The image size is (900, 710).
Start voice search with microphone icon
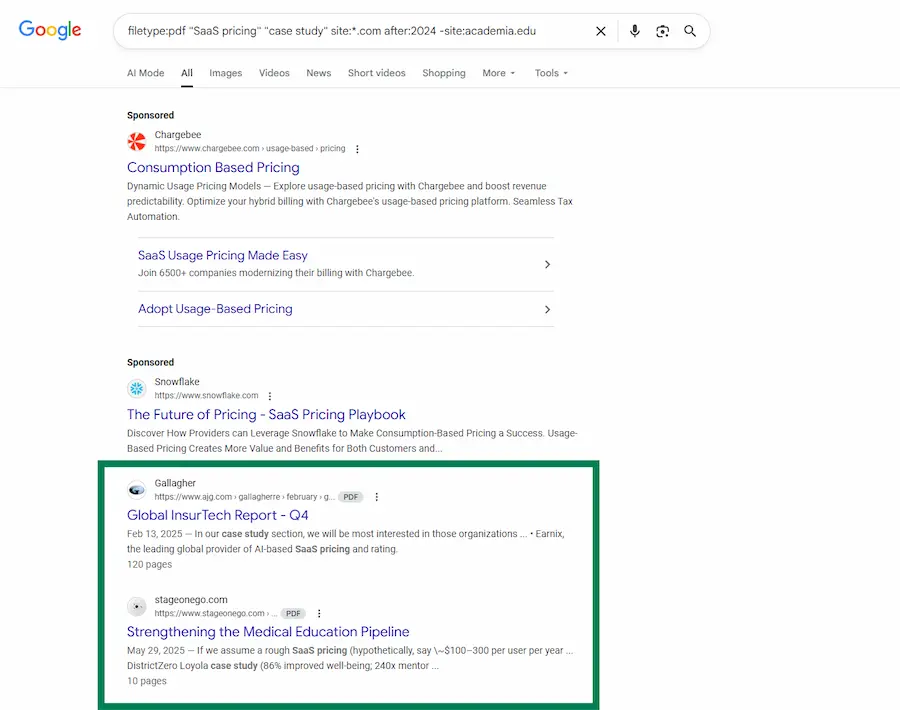coord(634,31)
